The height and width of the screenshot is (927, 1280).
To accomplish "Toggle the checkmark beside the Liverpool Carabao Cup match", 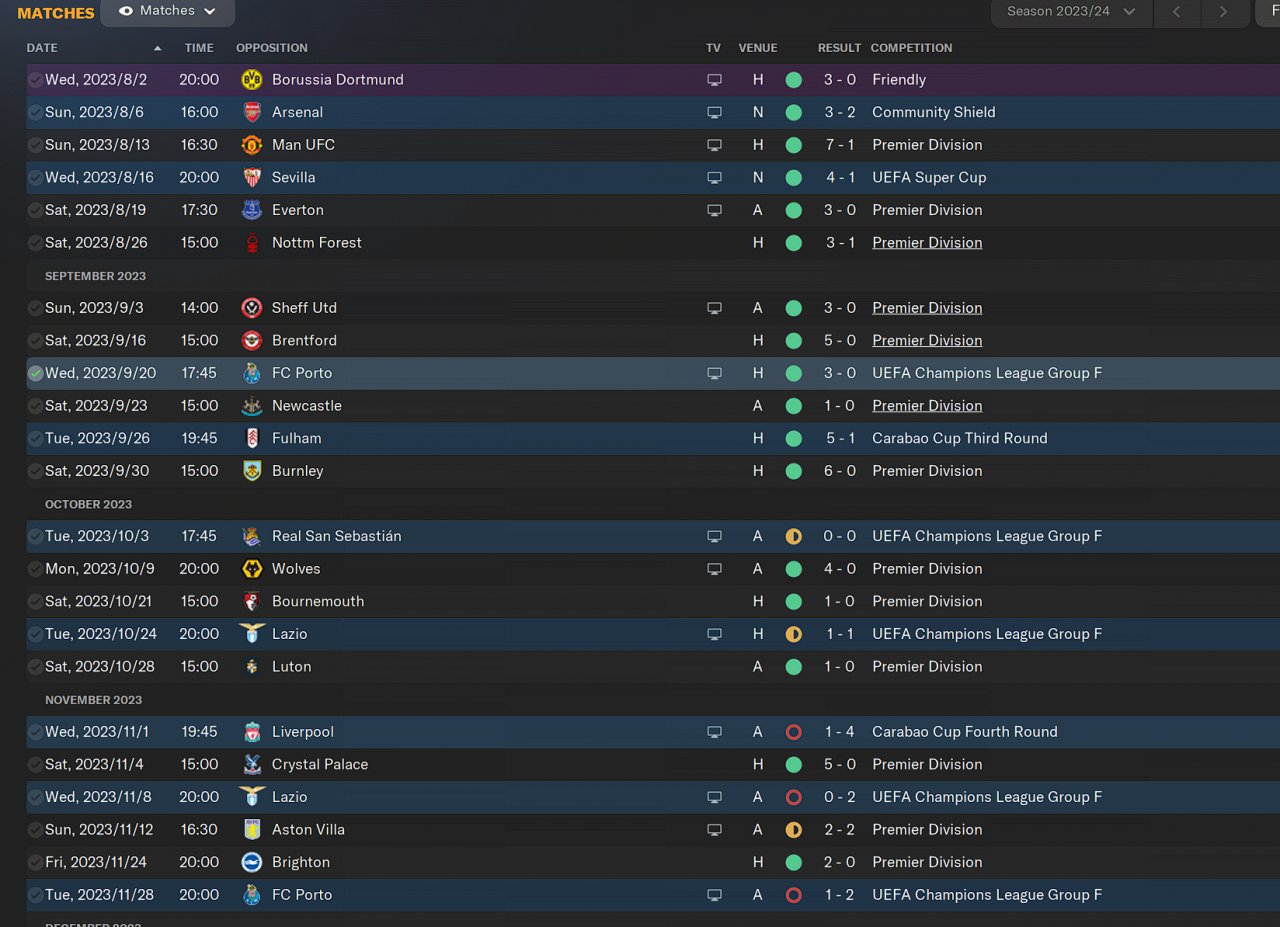I will pyautogui.click(x=36, y=732).
